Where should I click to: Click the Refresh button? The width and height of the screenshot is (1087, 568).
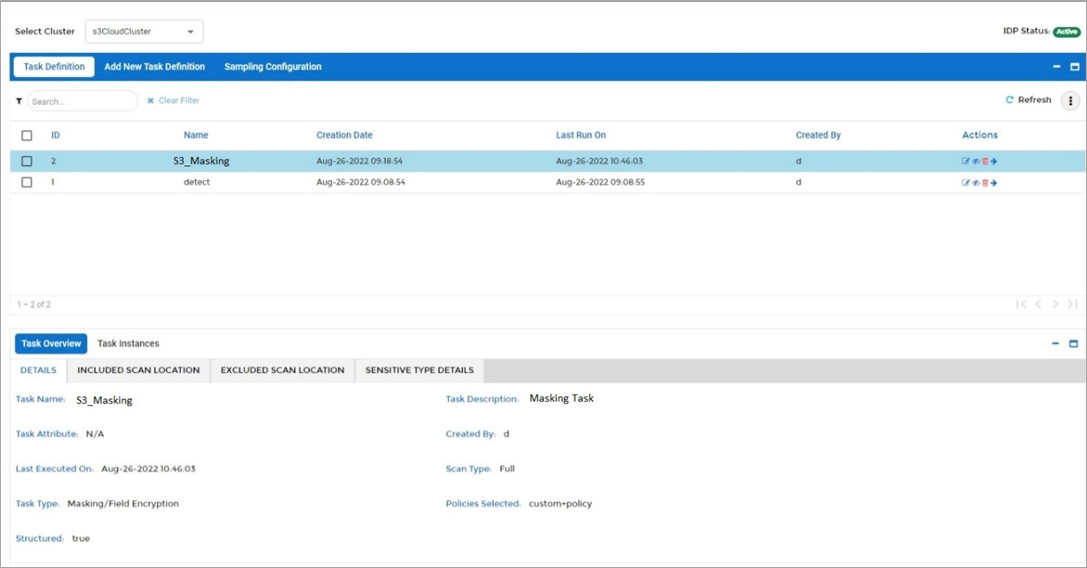pos(1029,100)
